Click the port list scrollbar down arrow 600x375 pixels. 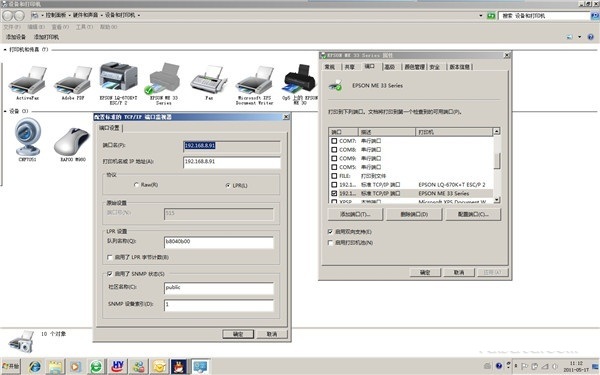497,199
